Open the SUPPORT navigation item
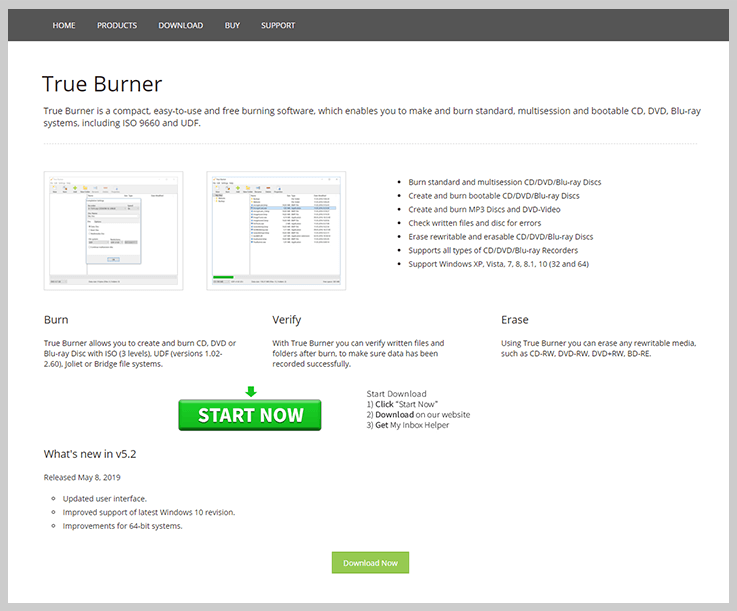 (278, 25)
